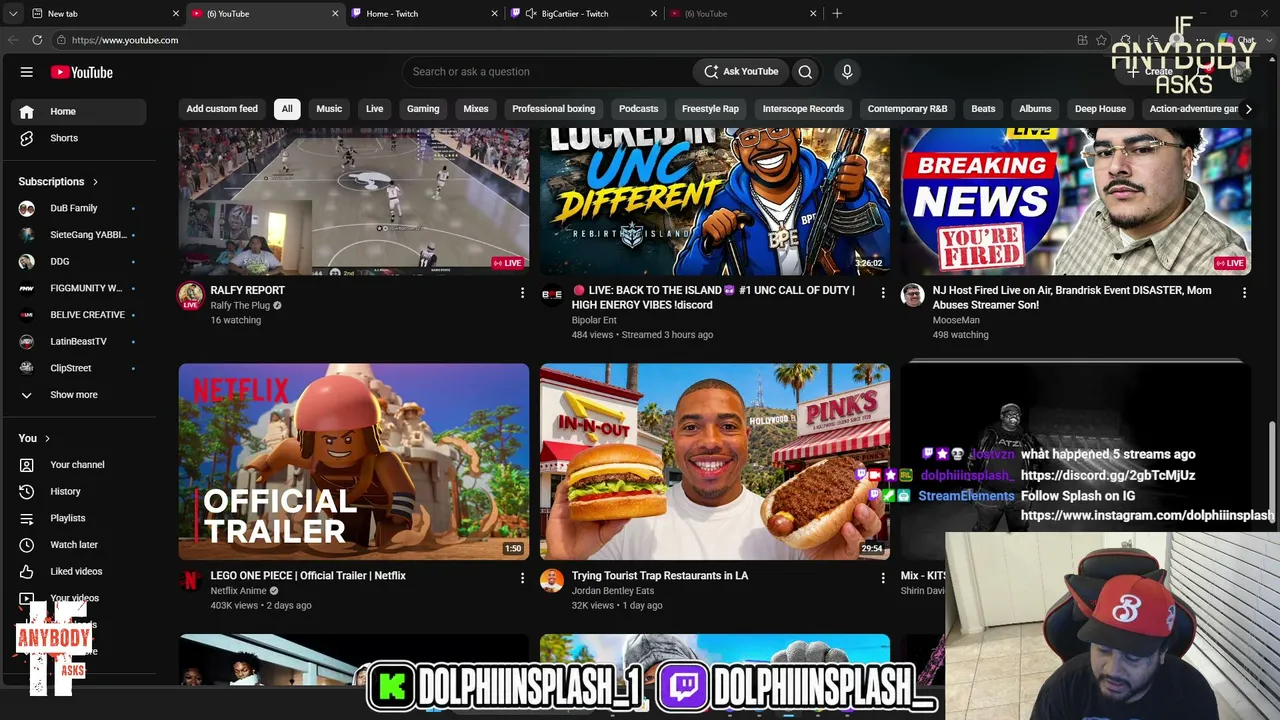Open LatinBeastTV subscription channel
Viewport: 1280px width, 720px height.
[x=78, y=341]
